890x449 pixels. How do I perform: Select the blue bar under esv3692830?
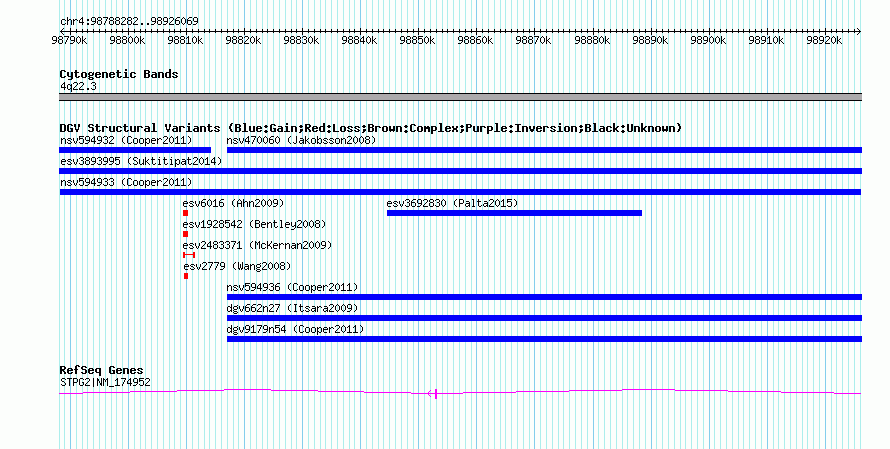pos(514,213)
